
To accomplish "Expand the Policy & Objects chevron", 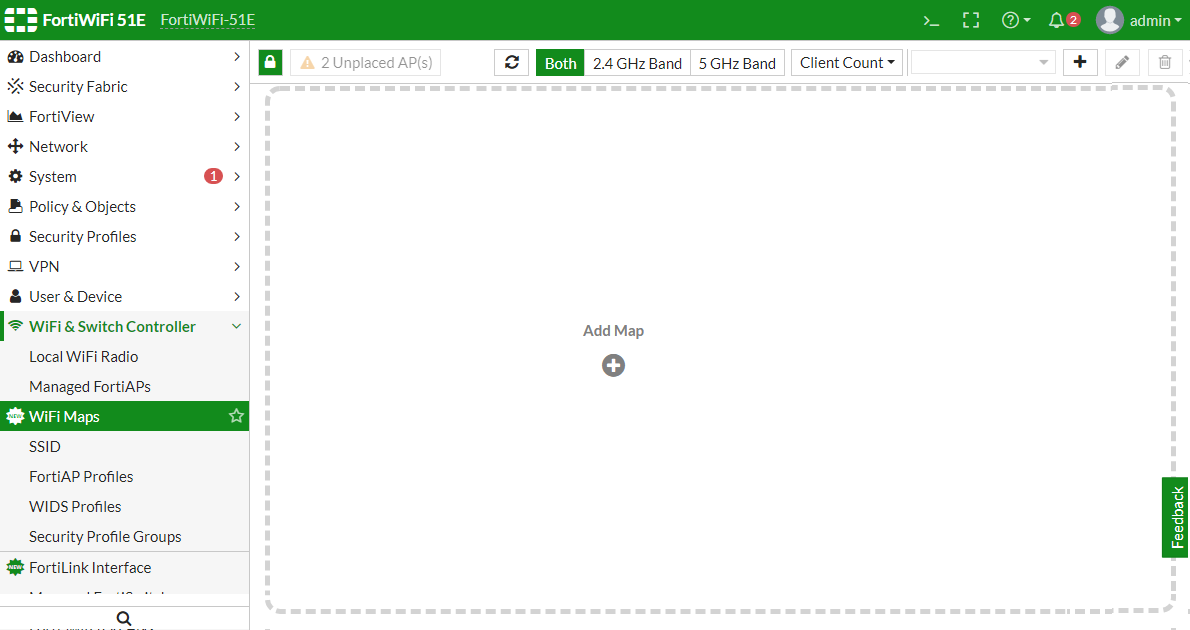I will click(x=237, y=206).
